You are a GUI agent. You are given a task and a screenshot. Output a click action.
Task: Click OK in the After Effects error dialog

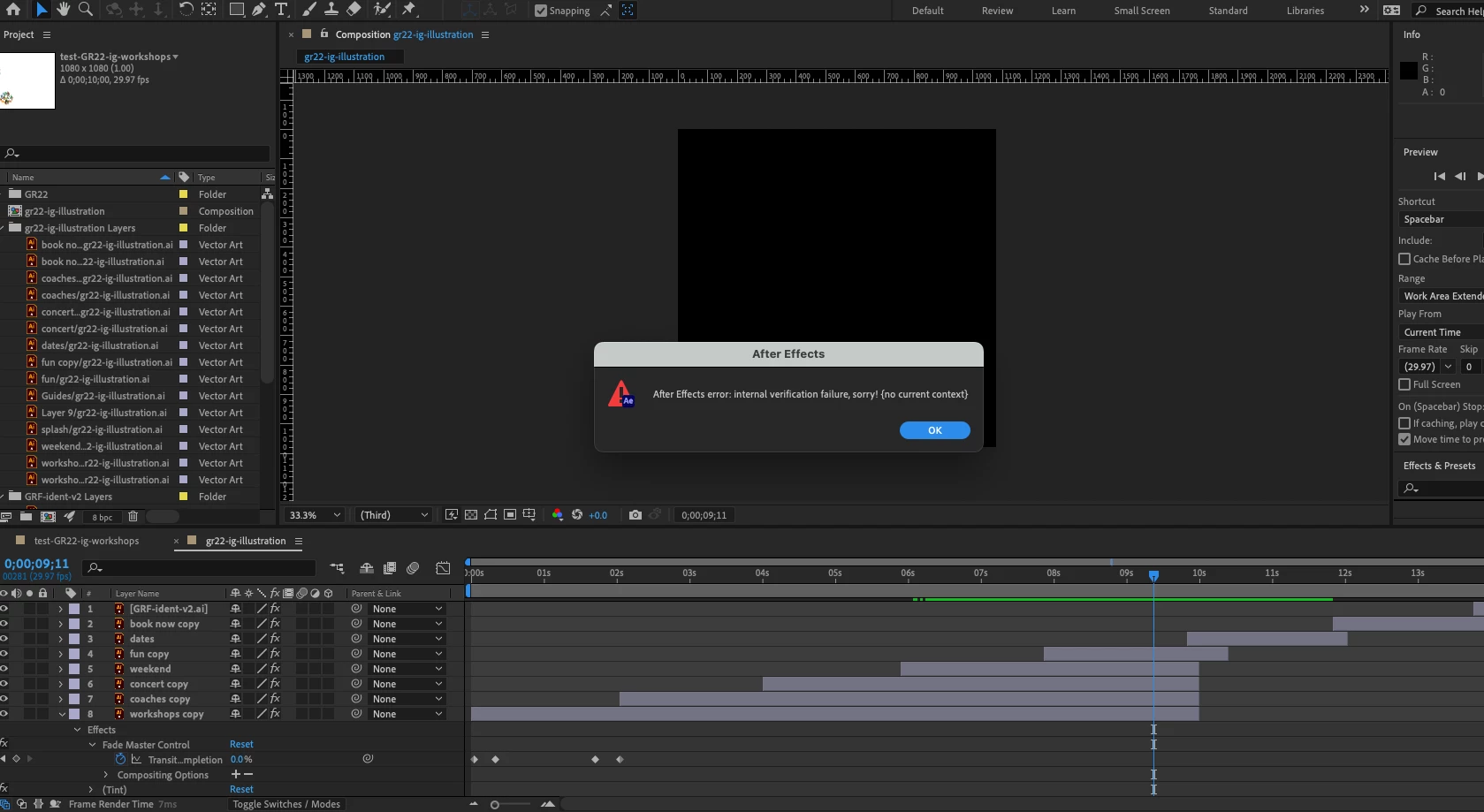tap(934, 430)
